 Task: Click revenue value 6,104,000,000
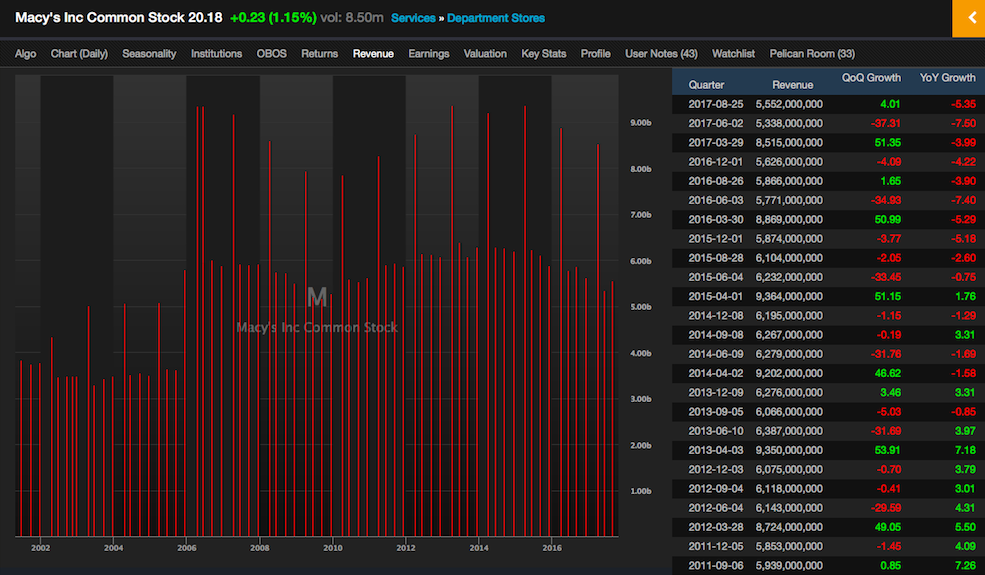click(789, 258)
